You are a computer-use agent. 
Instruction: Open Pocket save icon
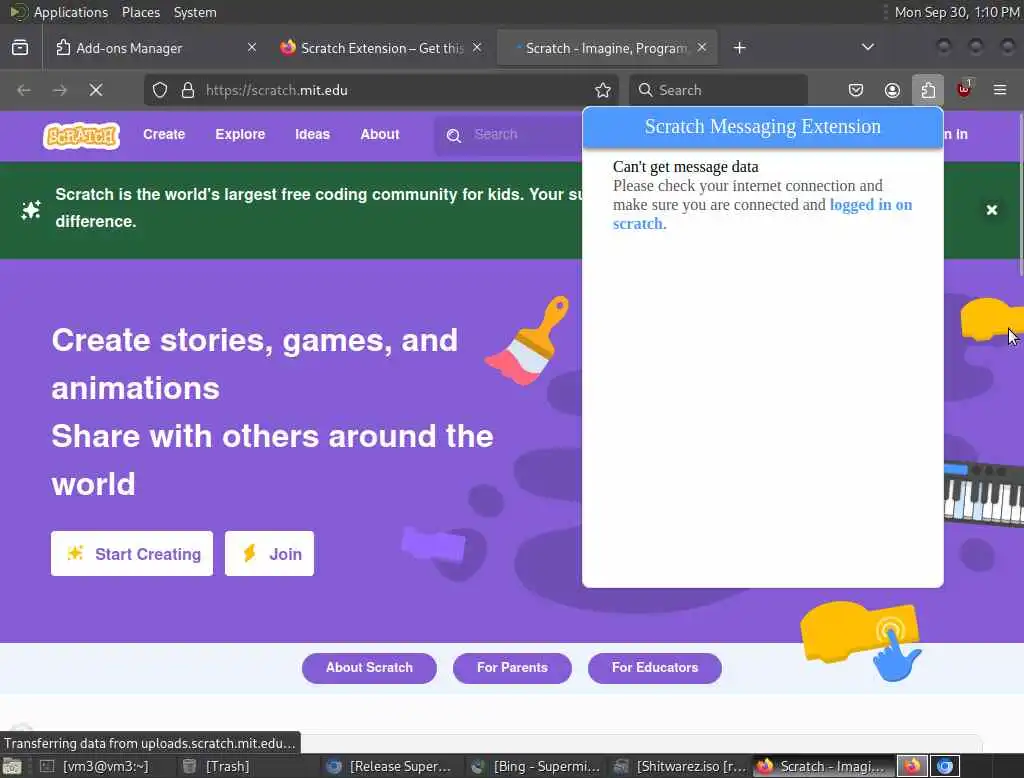[x=856, y=90]
